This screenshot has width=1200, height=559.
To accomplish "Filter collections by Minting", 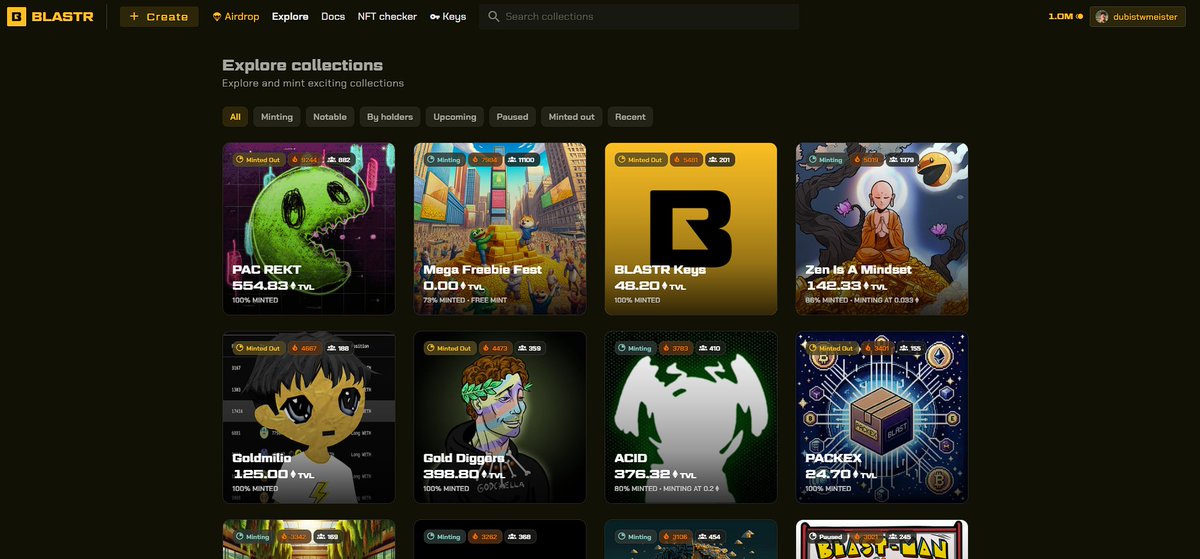I will pyautogui.click(x=277, y=117).
